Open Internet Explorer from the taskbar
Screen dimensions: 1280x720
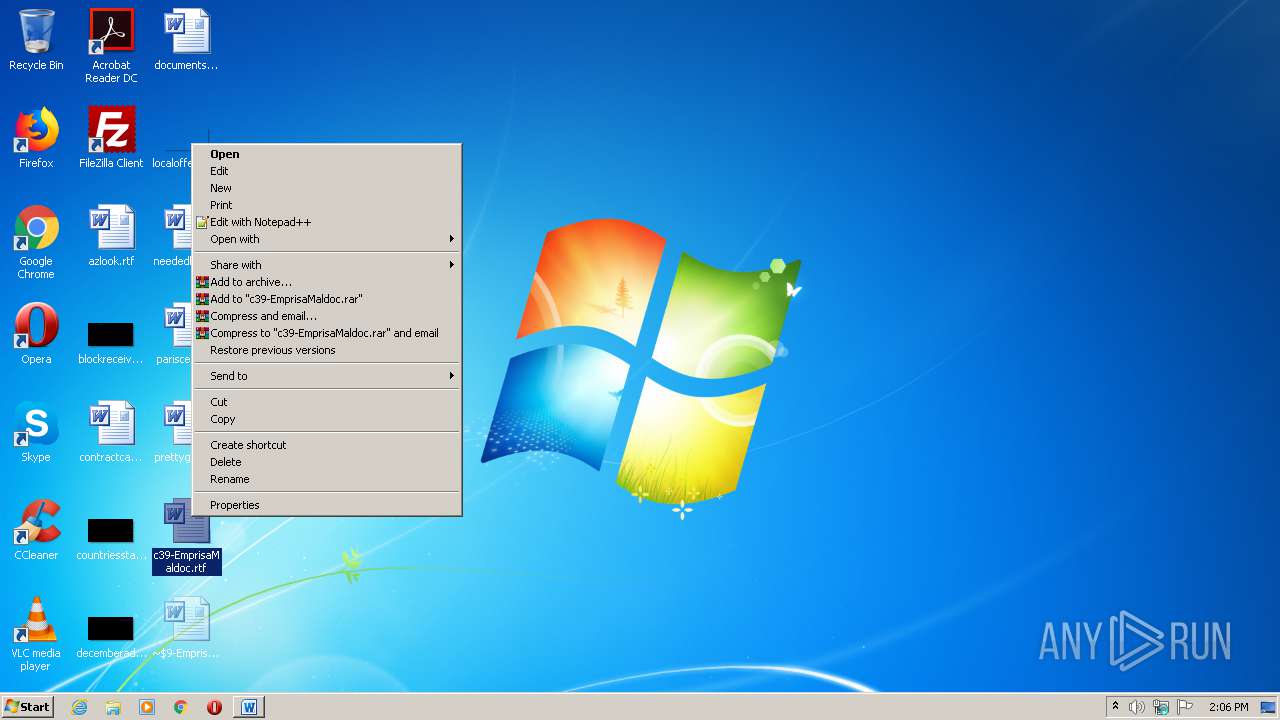79,707
